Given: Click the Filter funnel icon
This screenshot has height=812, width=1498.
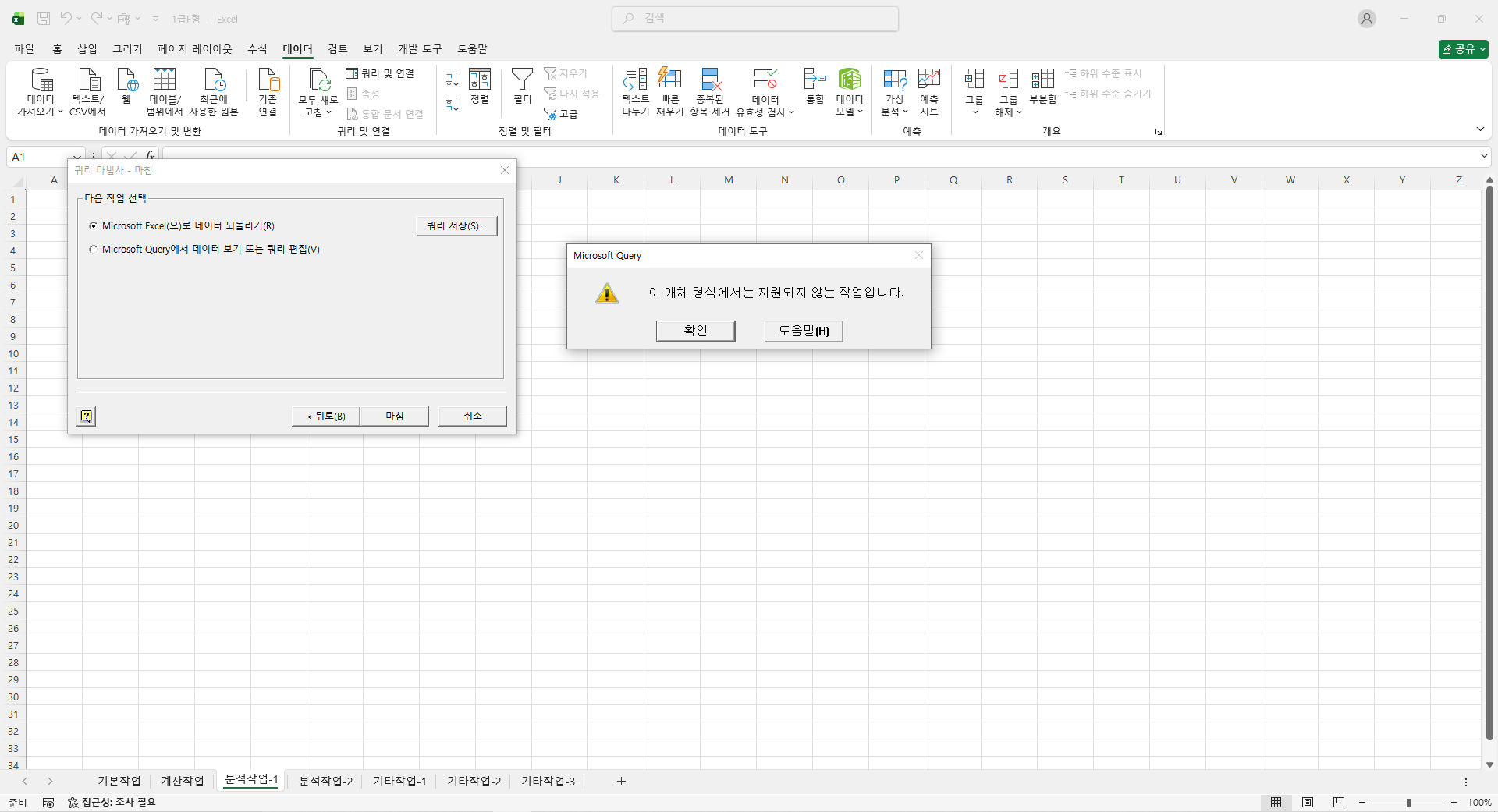Looking at the screenshot, I should pyautogui.click(x=522, y=80).
